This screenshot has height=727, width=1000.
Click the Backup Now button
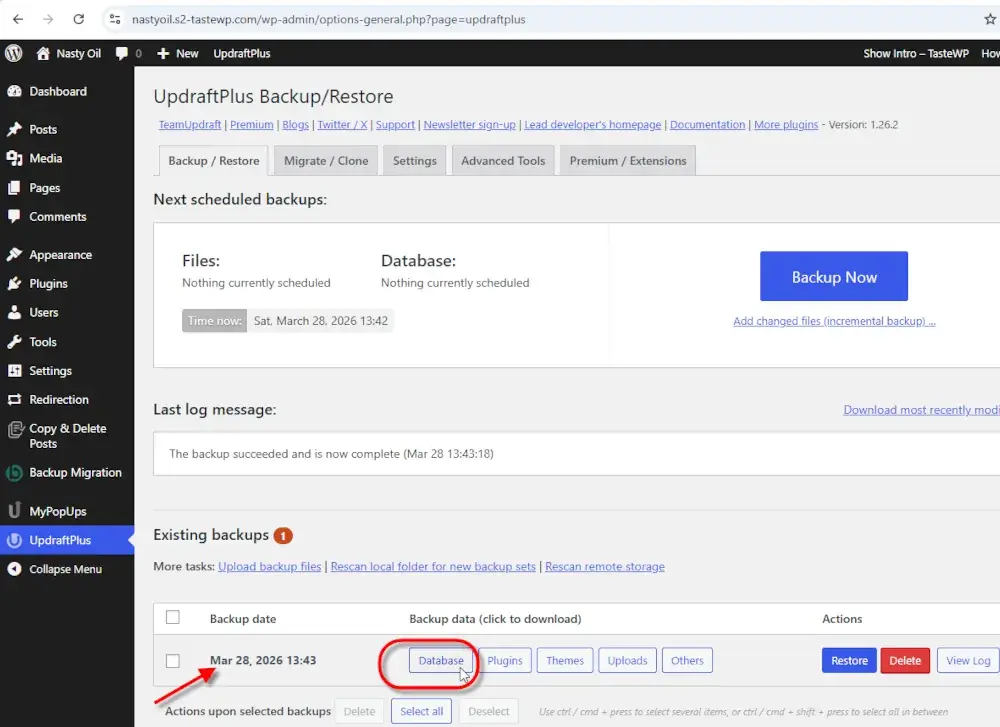pos(834,276)
